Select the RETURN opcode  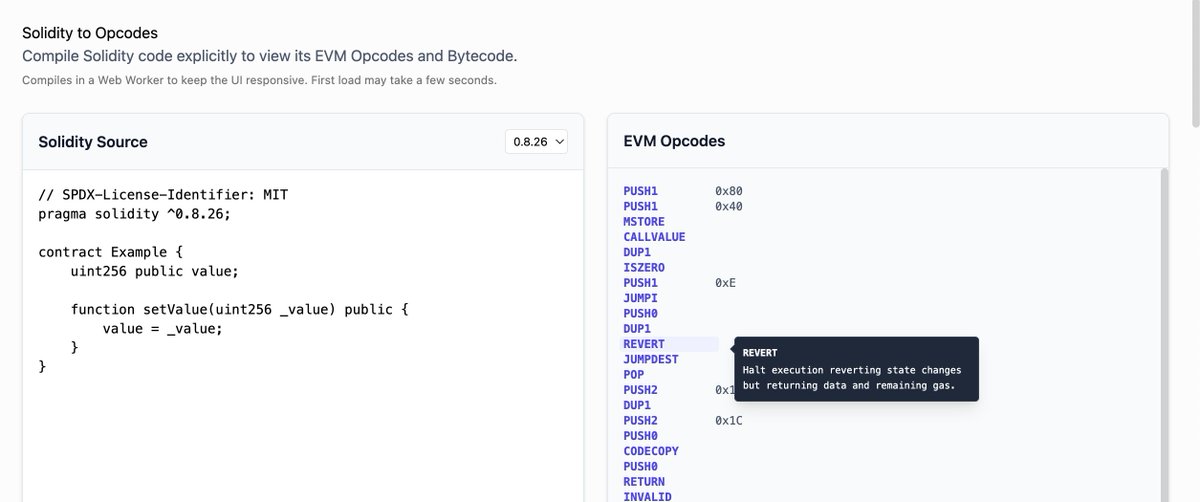pos(644,481)
